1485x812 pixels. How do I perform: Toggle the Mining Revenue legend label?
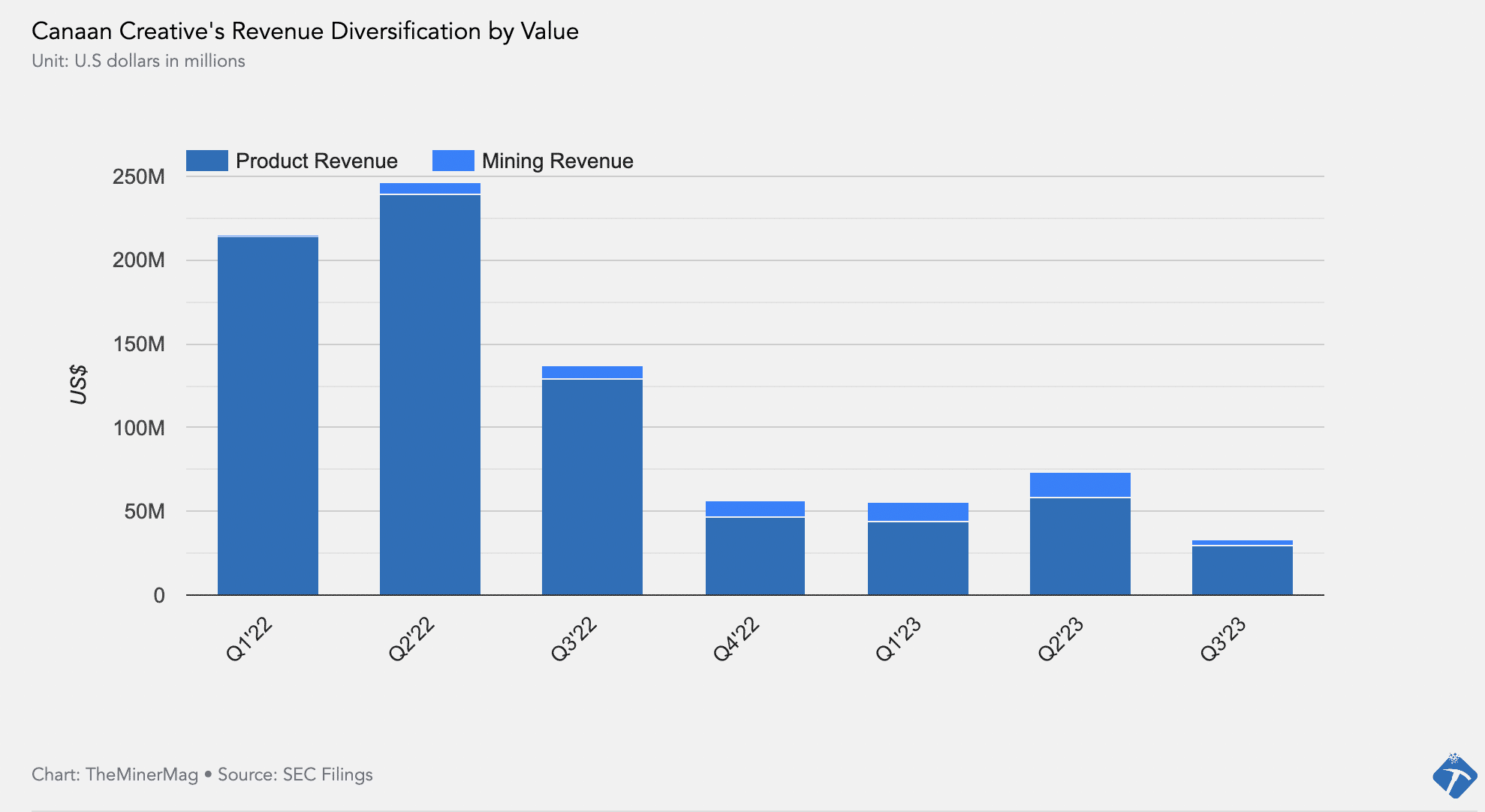557,161
